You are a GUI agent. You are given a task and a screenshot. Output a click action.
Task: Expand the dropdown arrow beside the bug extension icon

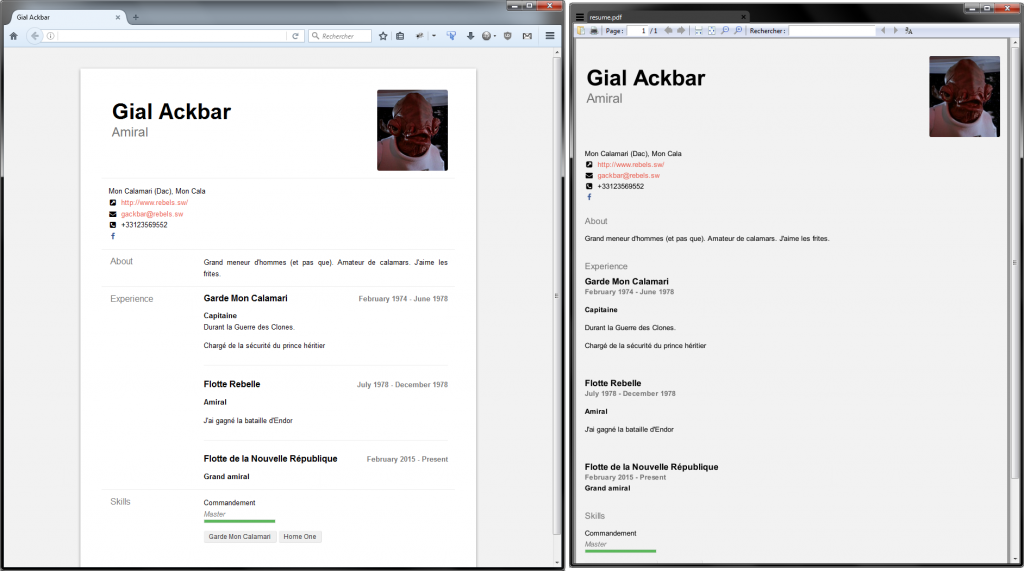coord(434,36)
